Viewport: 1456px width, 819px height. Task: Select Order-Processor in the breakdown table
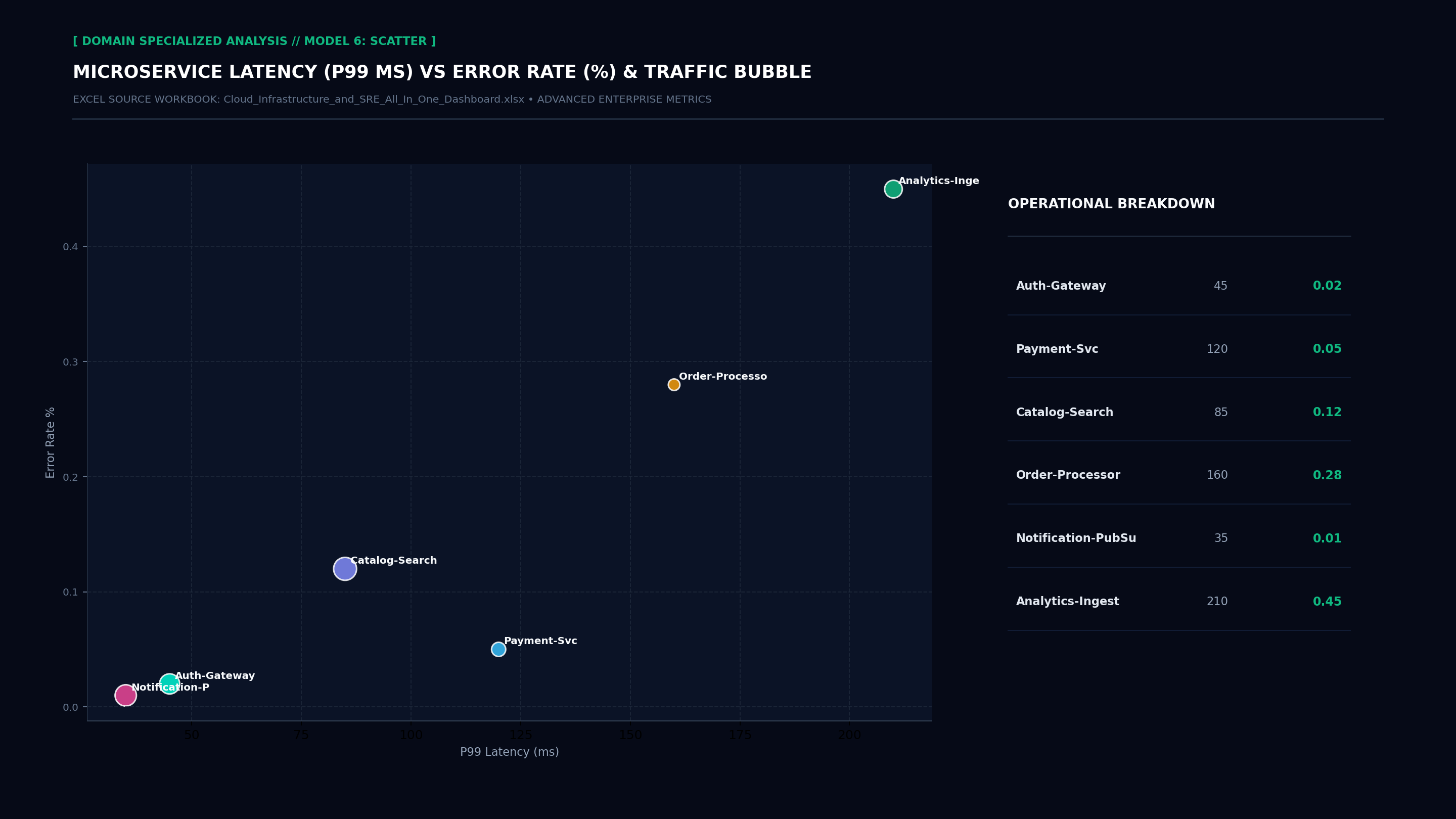point(1068,475)
